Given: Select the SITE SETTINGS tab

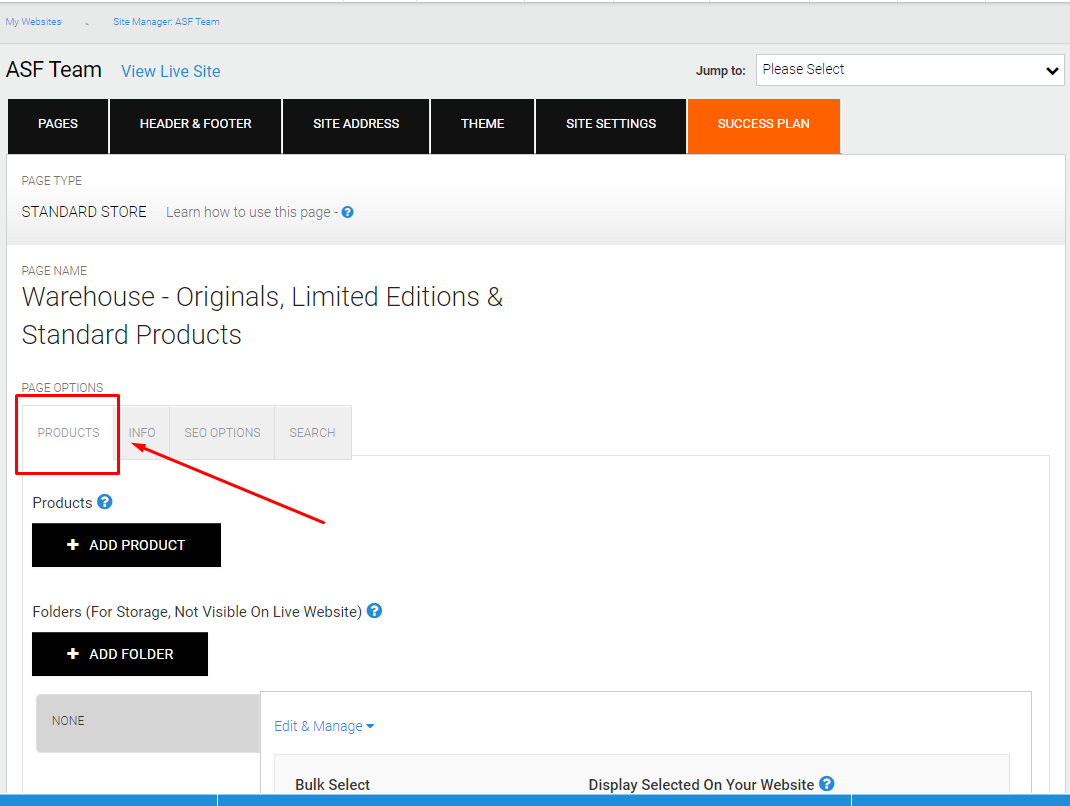Looking at the screenshot, I should tap(611, 126).
